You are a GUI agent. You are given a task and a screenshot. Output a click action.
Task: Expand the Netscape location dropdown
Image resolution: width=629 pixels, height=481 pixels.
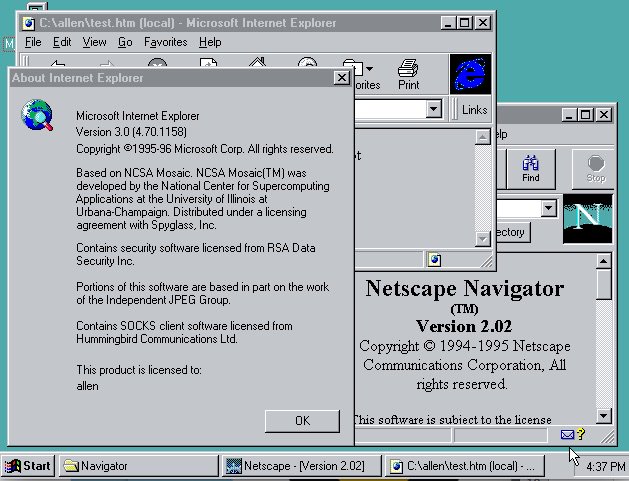548,209
